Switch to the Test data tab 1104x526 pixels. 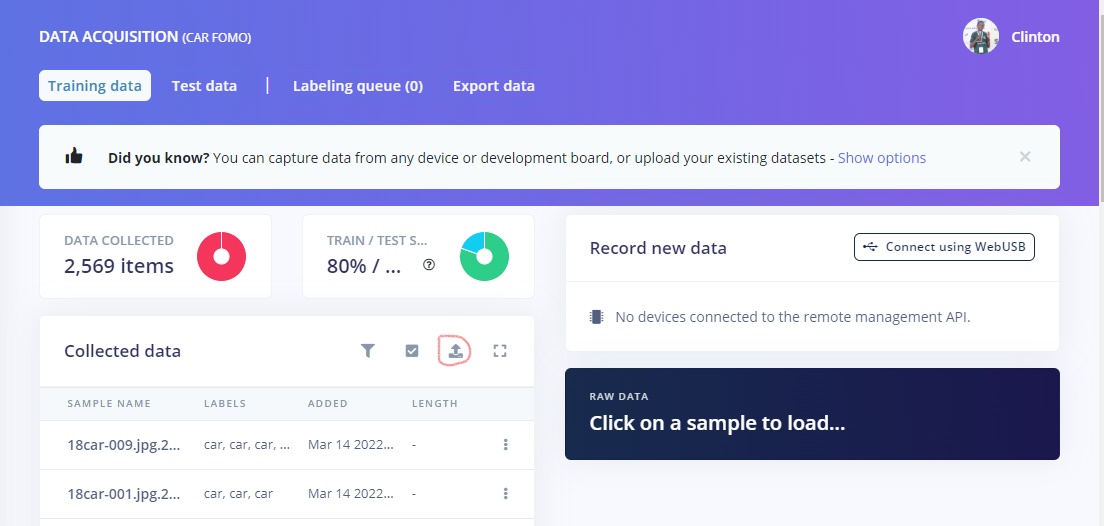click(x=204, y=86)
